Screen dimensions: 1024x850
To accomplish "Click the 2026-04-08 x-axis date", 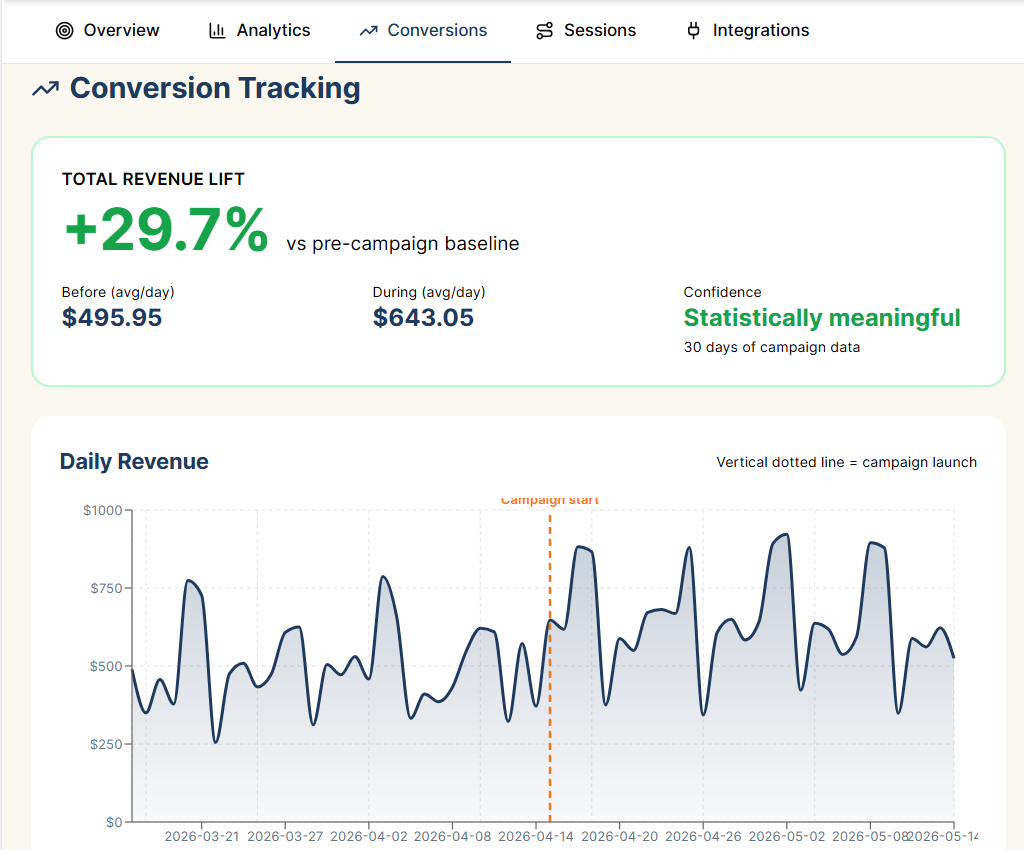I will 453,836.
